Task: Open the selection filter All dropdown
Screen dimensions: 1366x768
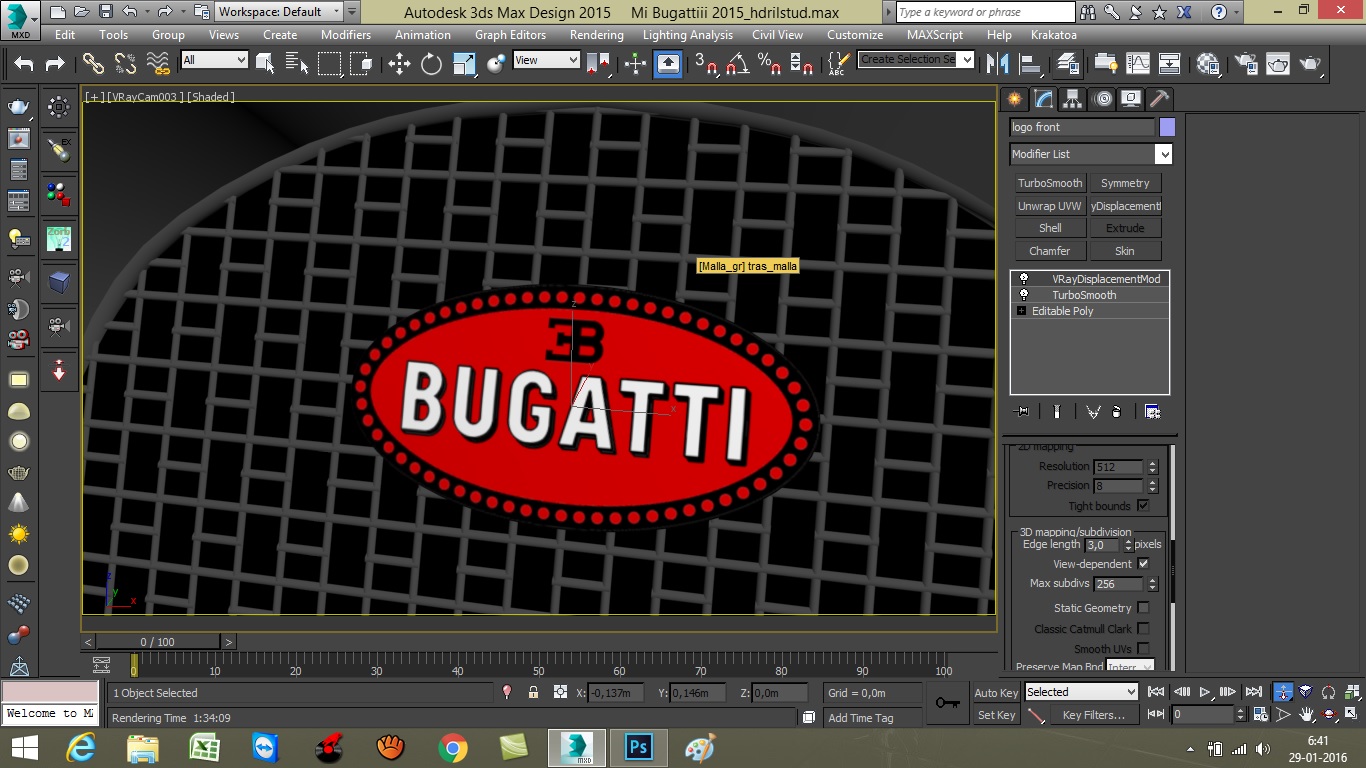Action: (214, 60)
